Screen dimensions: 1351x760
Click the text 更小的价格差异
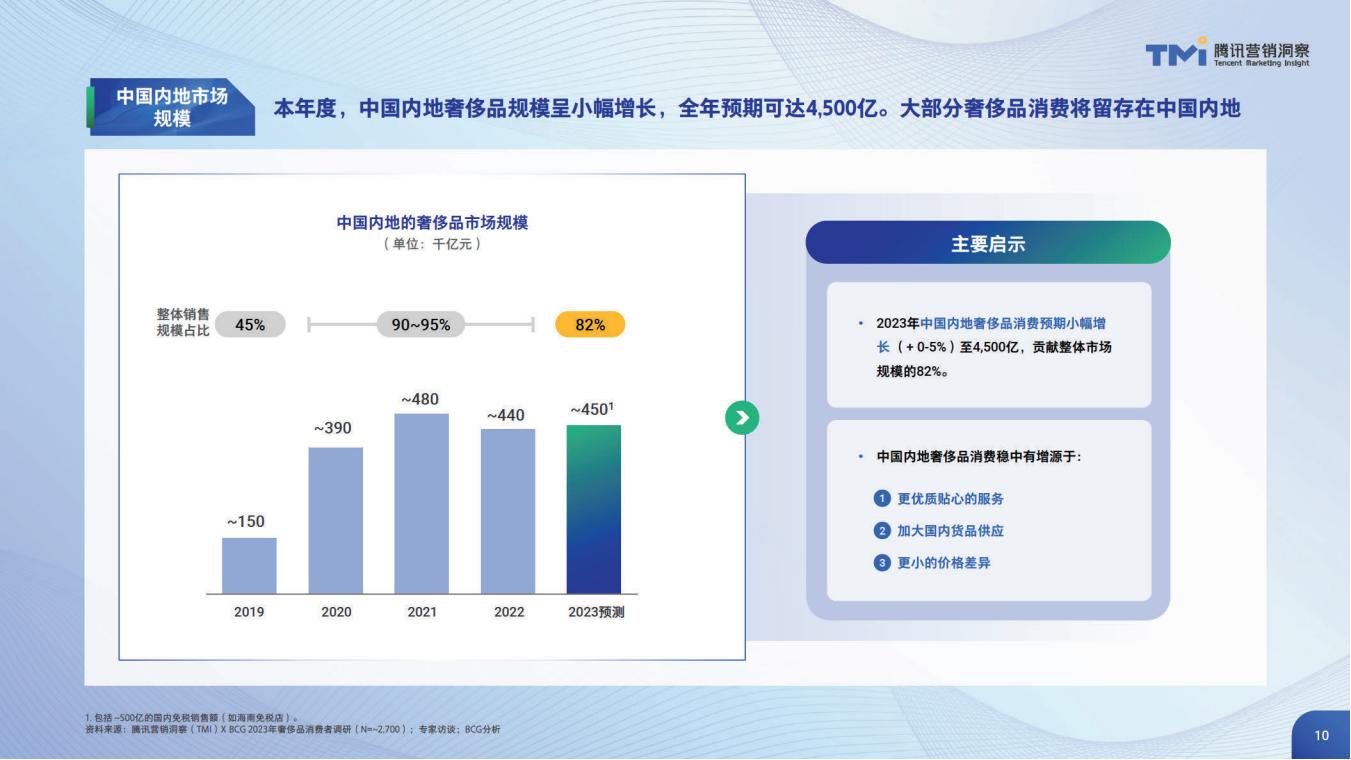(944, 563)
